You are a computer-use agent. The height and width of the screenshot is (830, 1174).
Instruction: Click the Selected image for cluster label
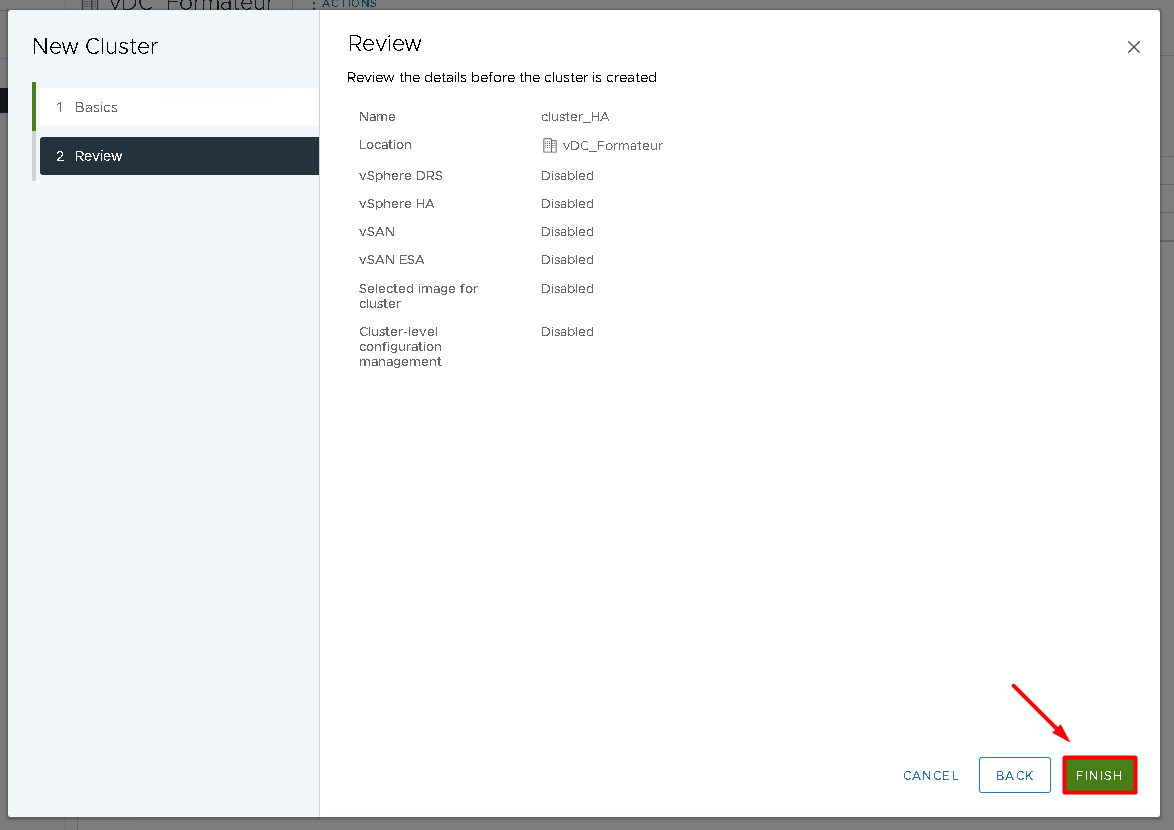coord(418,296)
